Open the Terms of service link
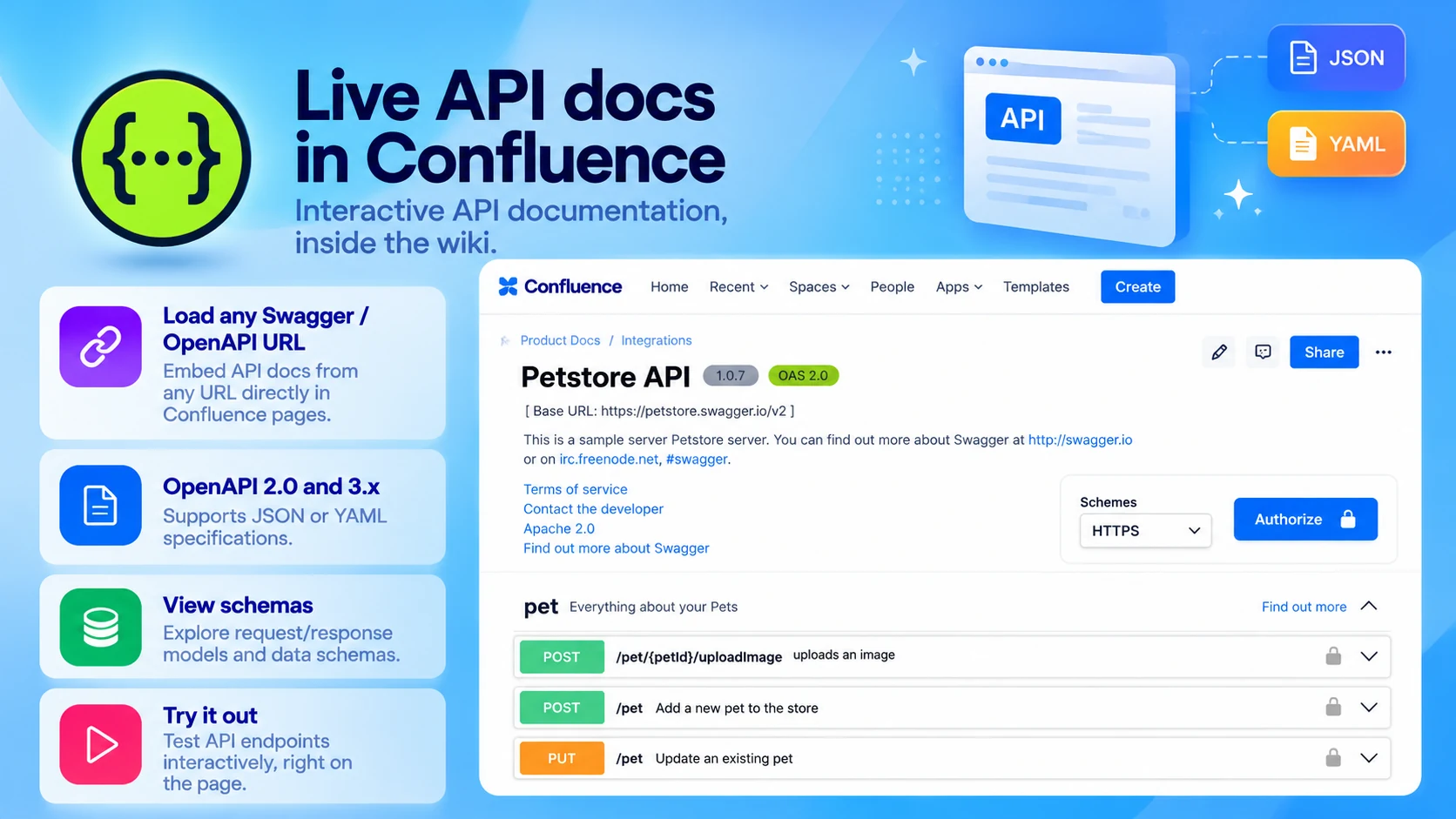 [575, 489]
